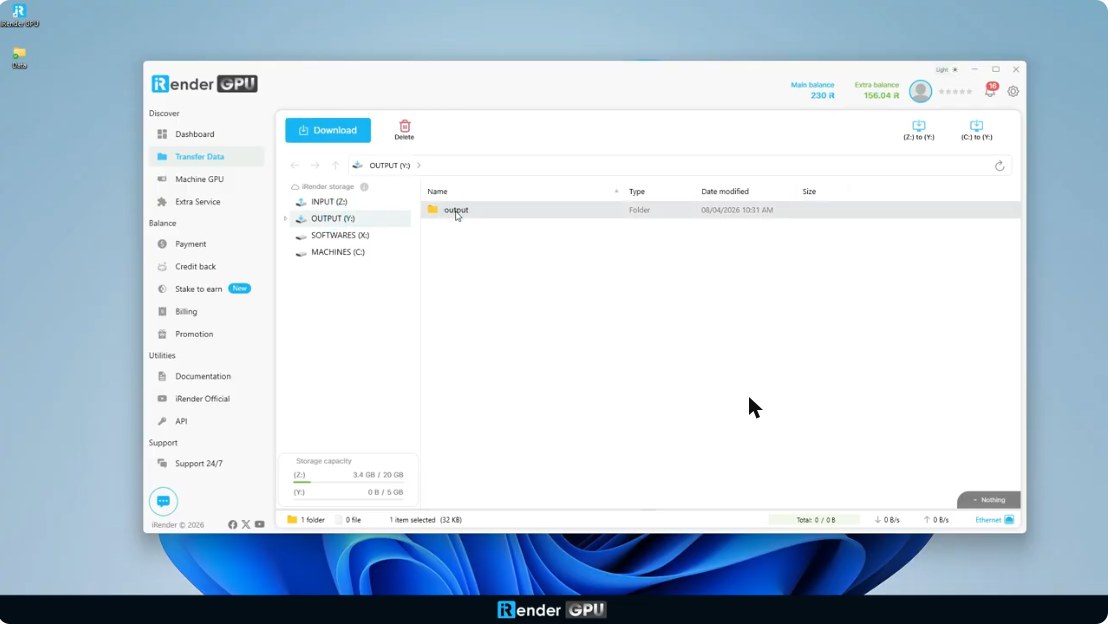Click the (Y:) storage capacity bar
Screen dimensions: 1108x624
pyautogui.click(x=348, y=499)
